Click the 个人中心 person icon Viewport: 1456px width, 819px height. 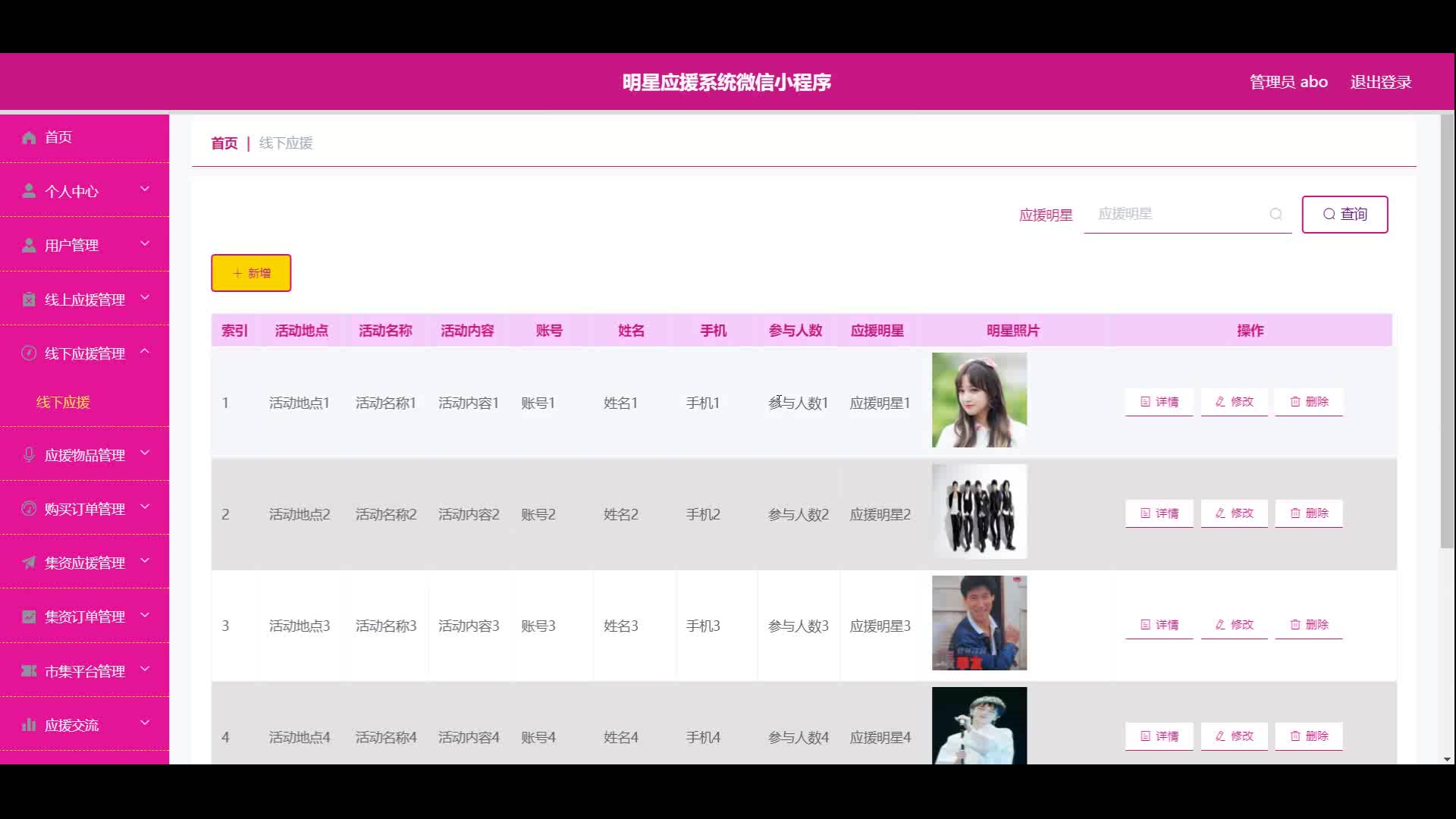(x=29, y=191)
